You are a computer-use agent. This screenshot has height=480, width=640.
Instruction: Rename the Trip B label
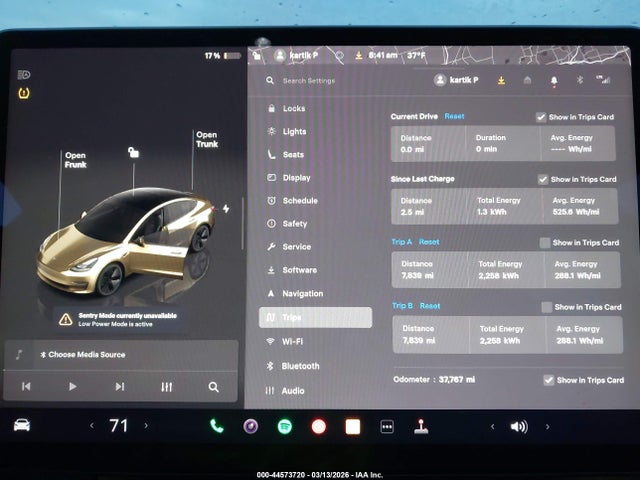click(x=402, y=306)
